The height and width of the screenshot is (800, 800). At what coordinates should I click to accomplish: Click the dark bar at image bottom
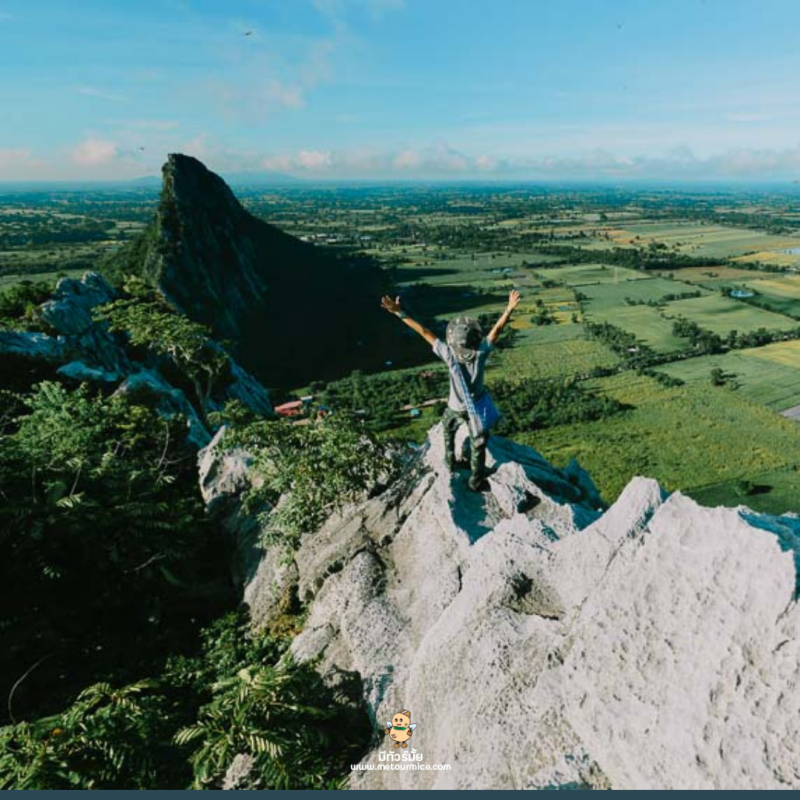[x=400, y=795]
